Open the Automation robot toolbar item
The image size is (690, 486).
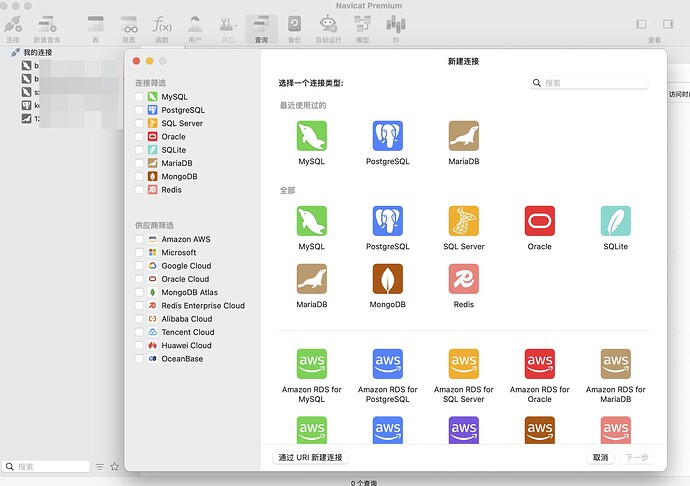coord(328,29)
